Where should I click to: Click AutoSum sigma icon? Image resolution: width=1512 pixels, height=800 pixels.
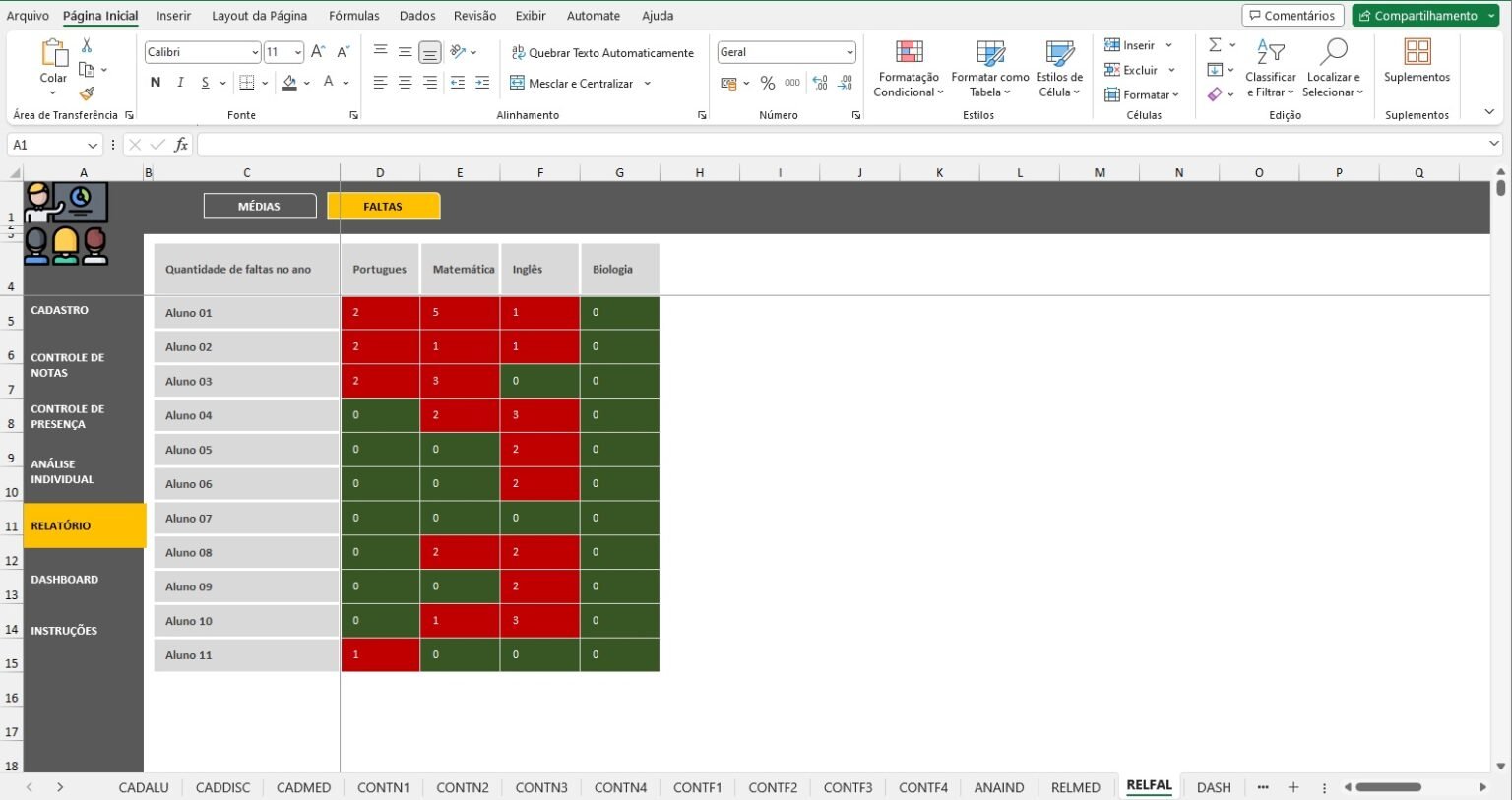pos(1216,45)
